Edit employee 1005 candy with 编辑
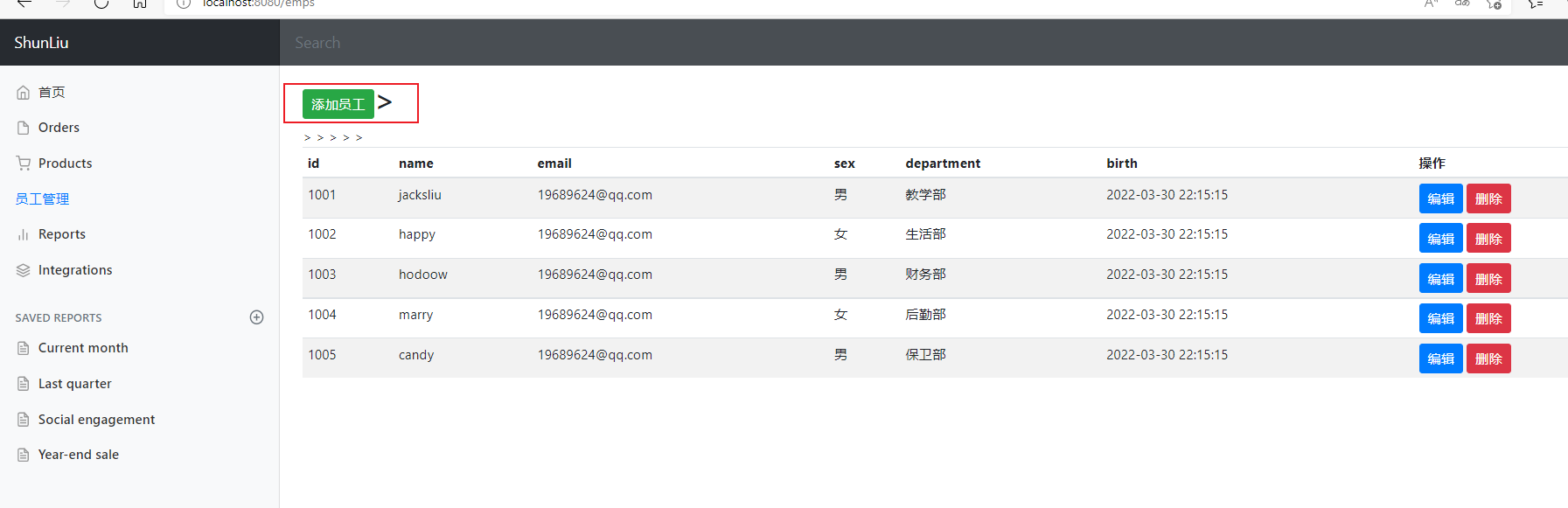1568x508 pixels. [x=1440, y=358]
